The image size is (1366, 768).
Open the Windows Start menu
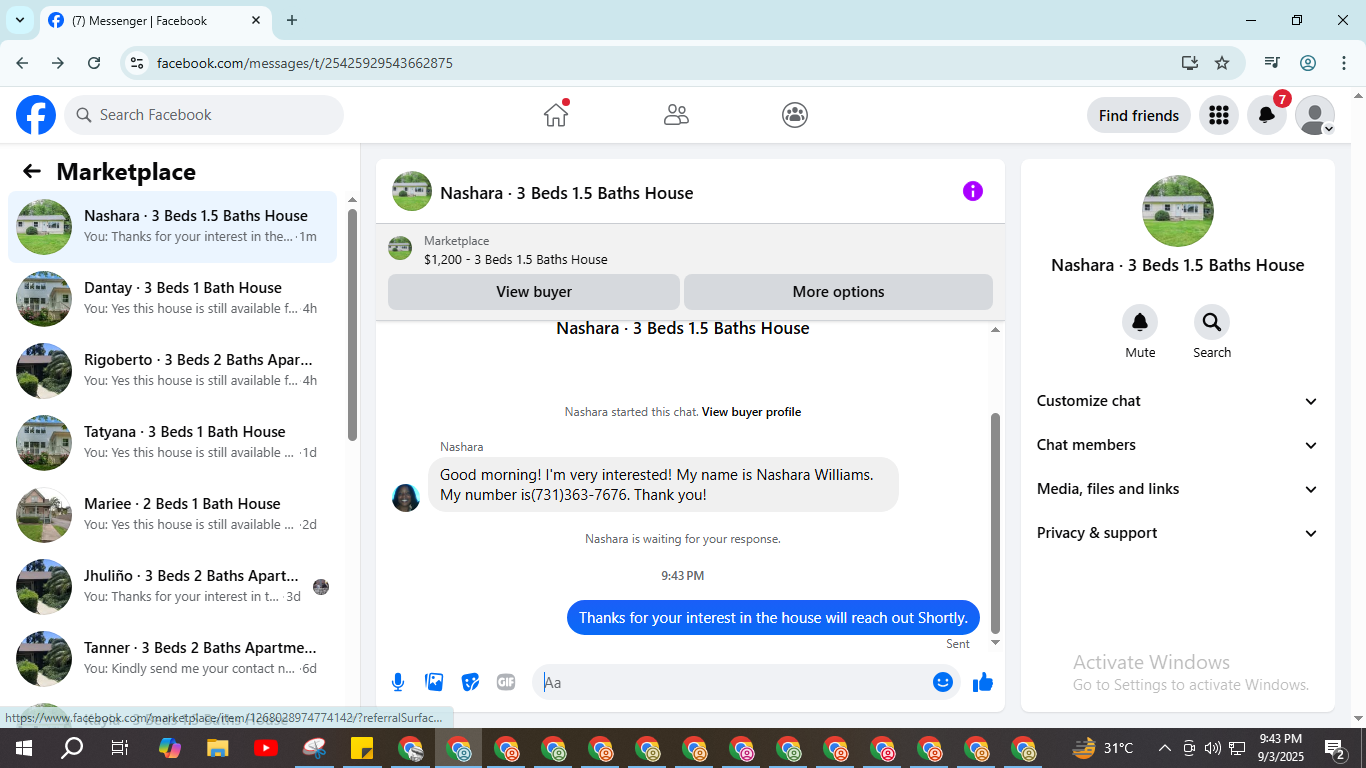point(23,748)
